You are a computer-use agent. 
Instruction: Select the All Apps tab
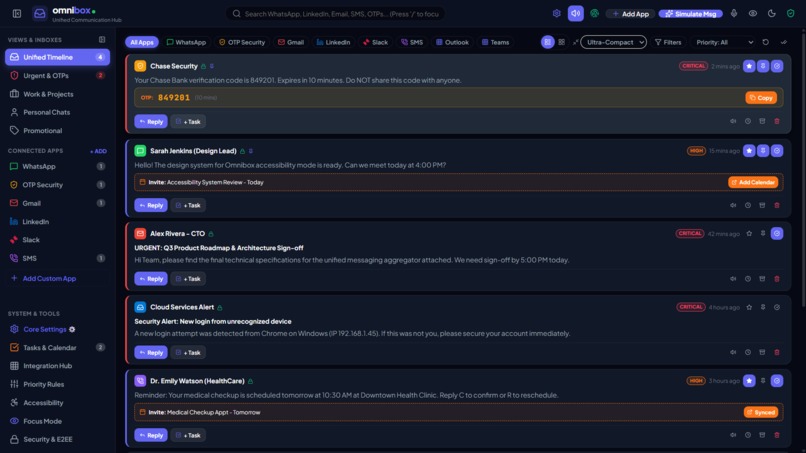coord(142,42)
